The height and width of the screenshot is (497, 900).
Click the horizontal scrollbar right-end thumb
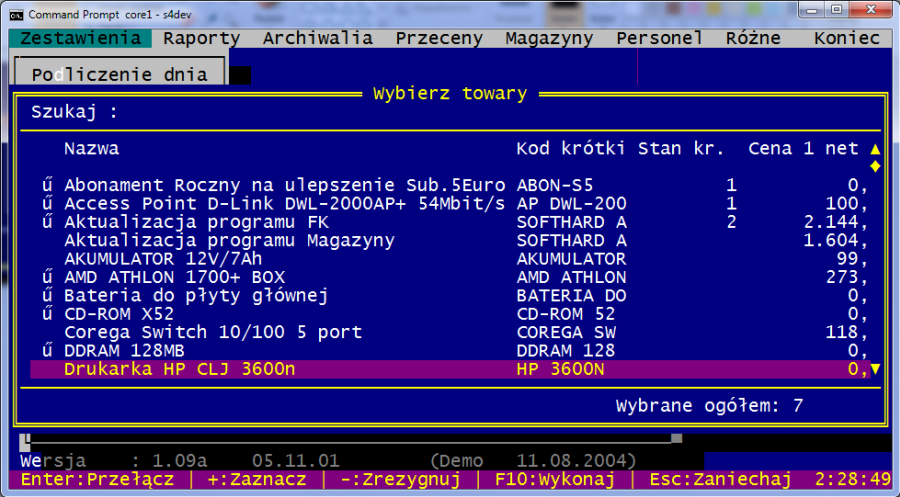pyautogui.click(x=677, y=438)
